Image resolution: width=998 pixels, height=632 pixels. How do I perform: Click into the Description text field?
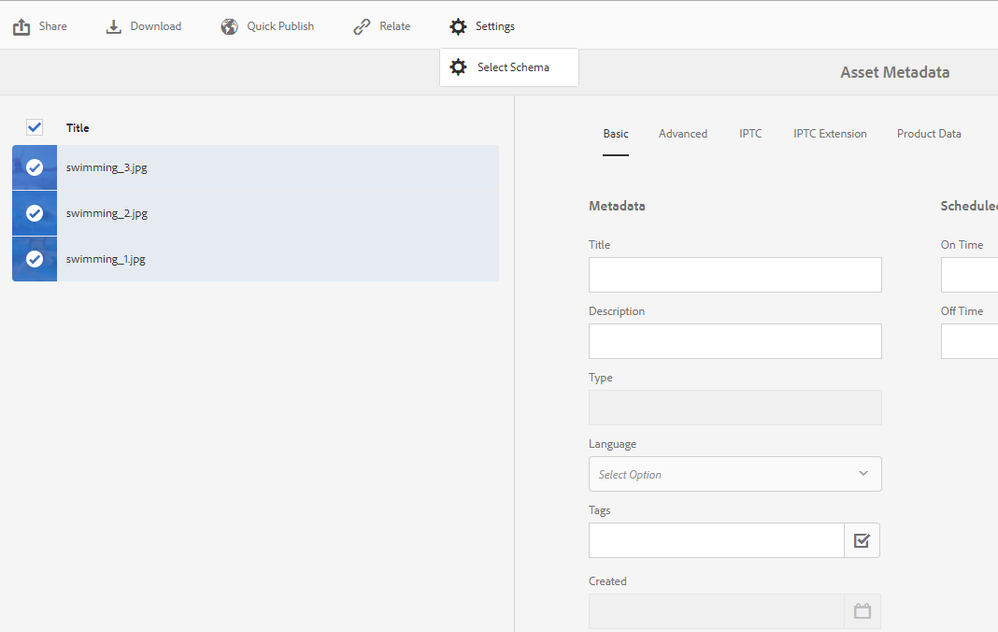coord(735,341)
